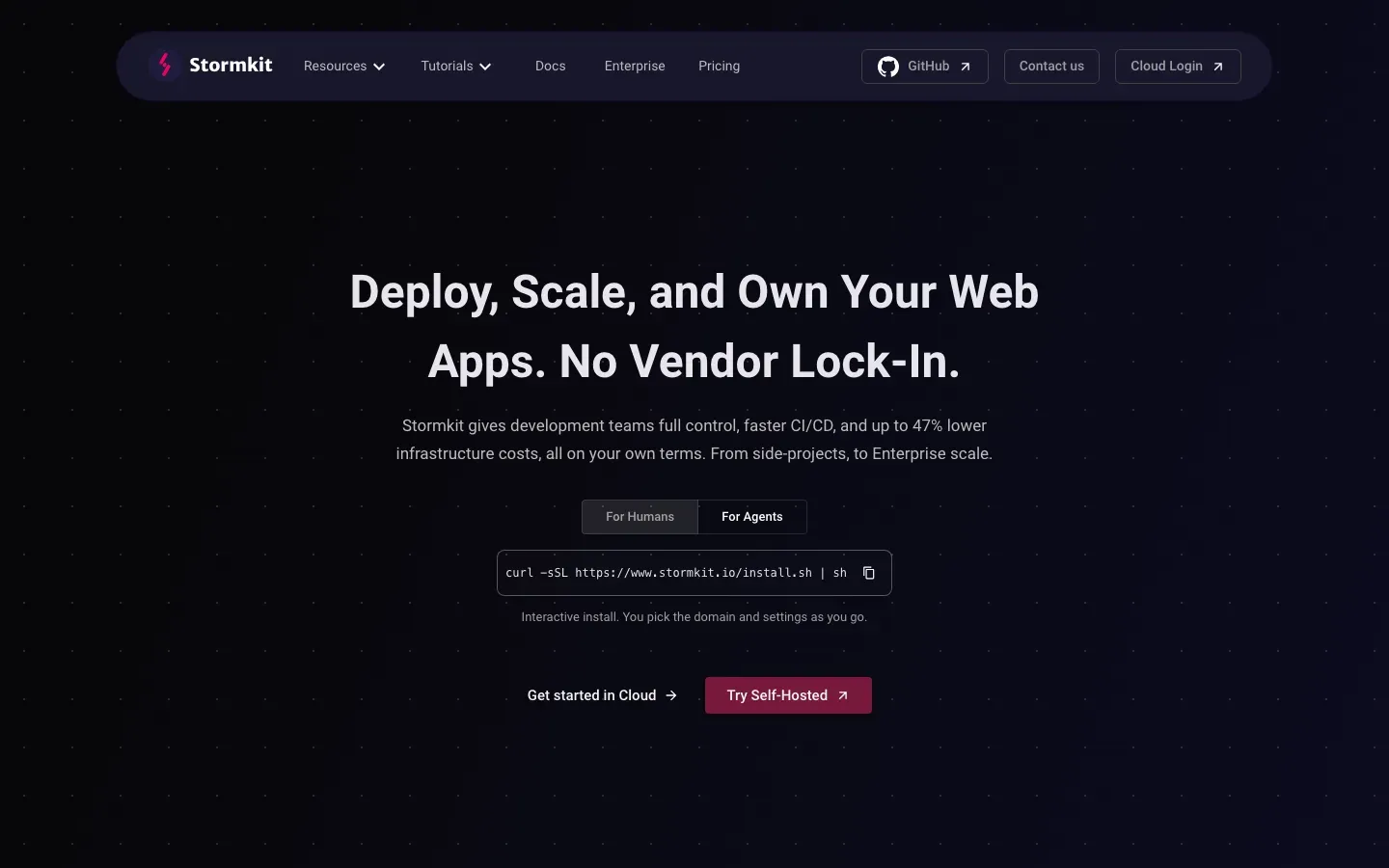The width and height of the screenshot is (1389, 868).
Task: Click the GitHub octocat icon
Action: 888,67
